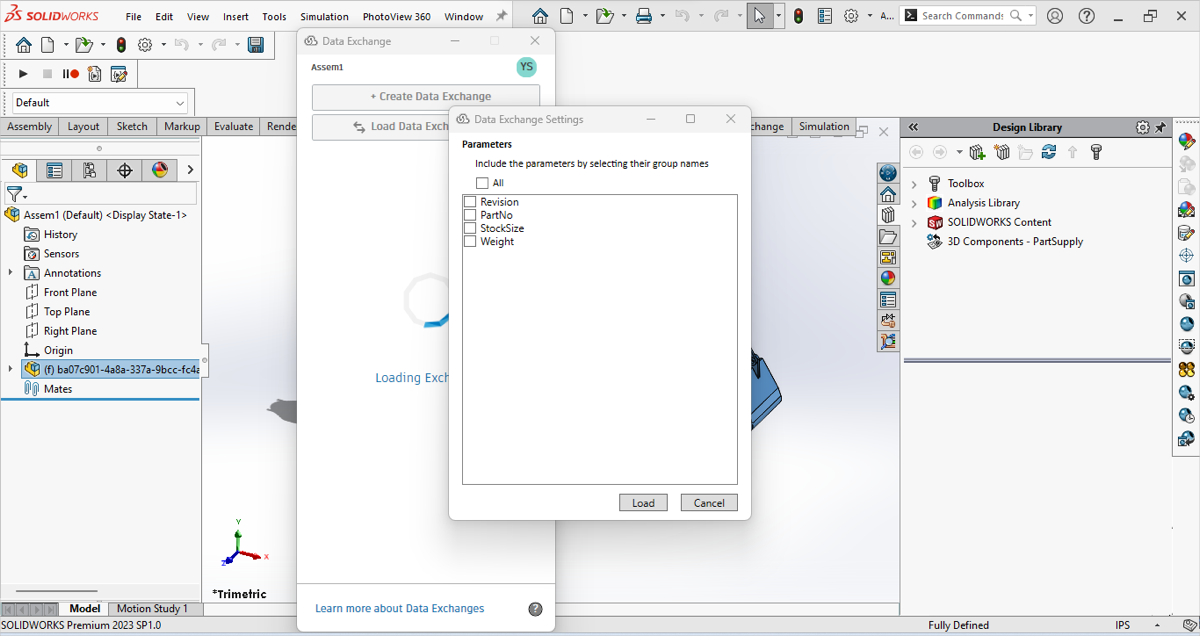Click the IPS units status bar entry
The height and width of the screenshot is (636, 1200).
[x=1123, y=625]
